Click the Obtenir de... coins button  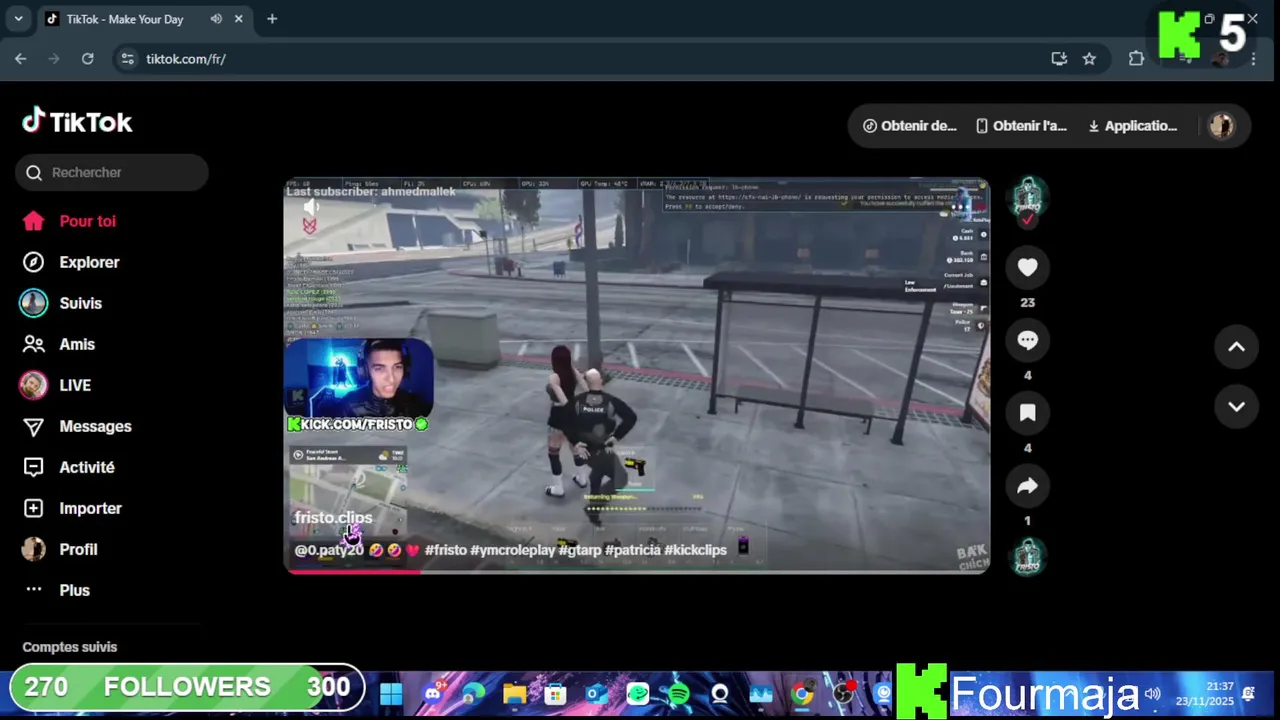click(910, 126)
